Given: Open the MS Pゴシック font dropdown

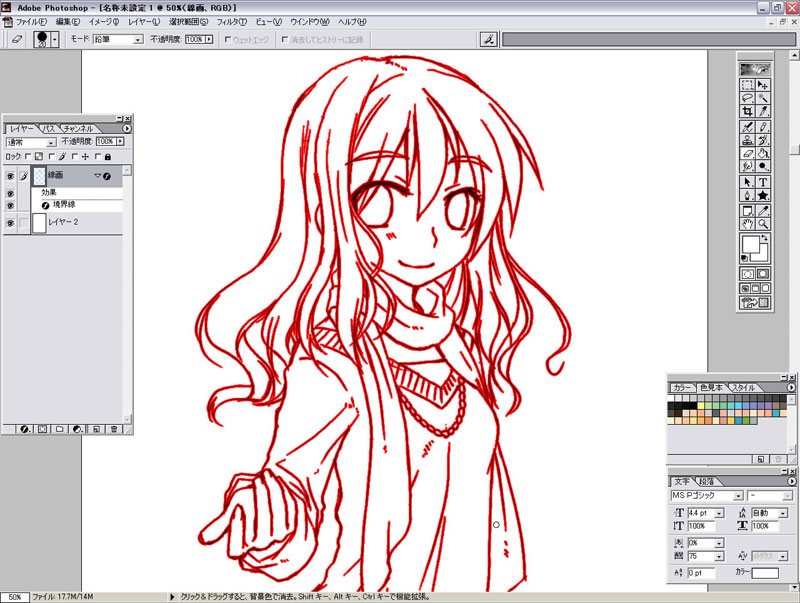Looking at the screenshot, I should [738, 496].
